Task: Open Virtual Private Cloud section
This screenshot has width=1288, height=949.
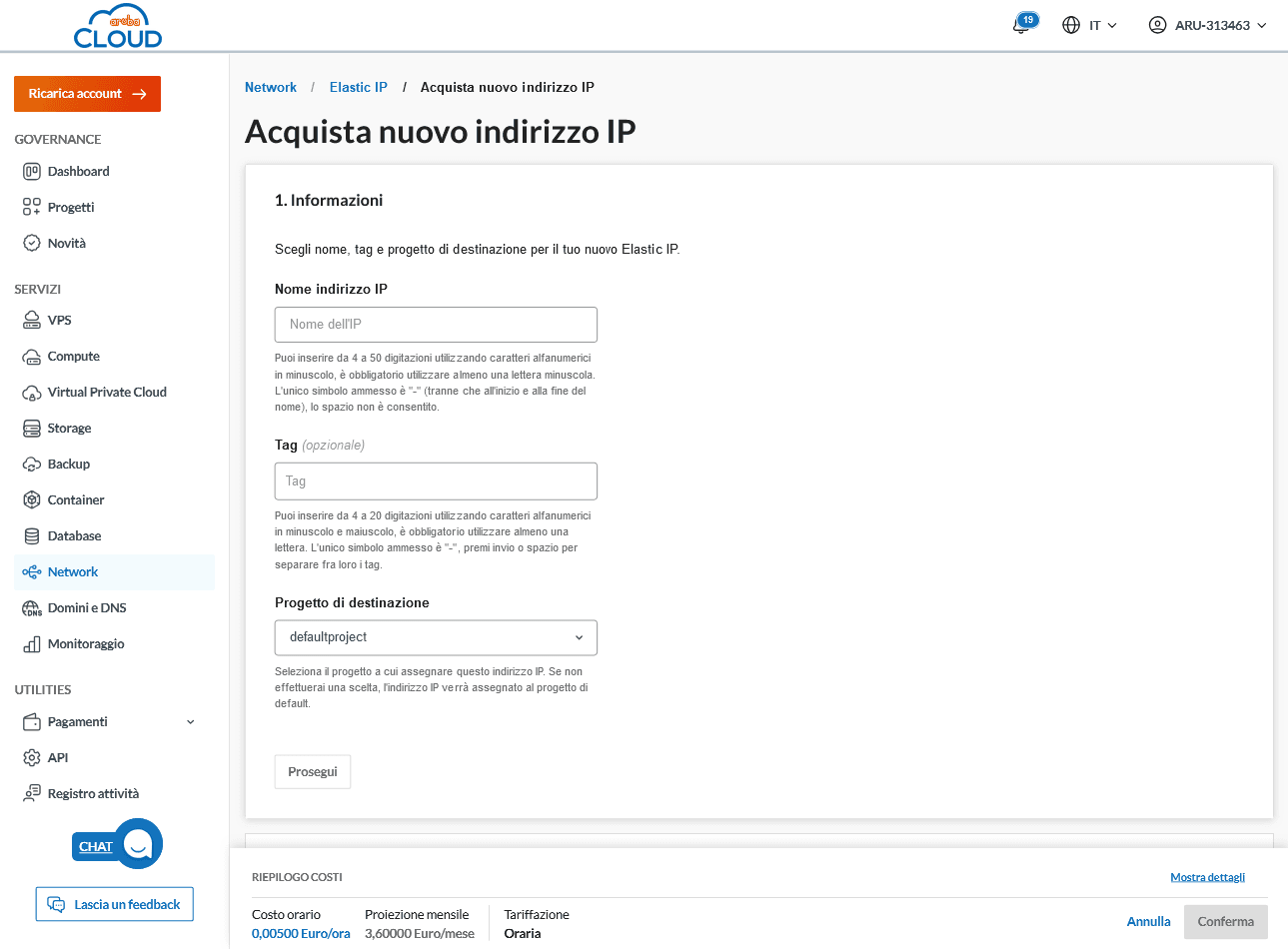Action: pos(107,393)
